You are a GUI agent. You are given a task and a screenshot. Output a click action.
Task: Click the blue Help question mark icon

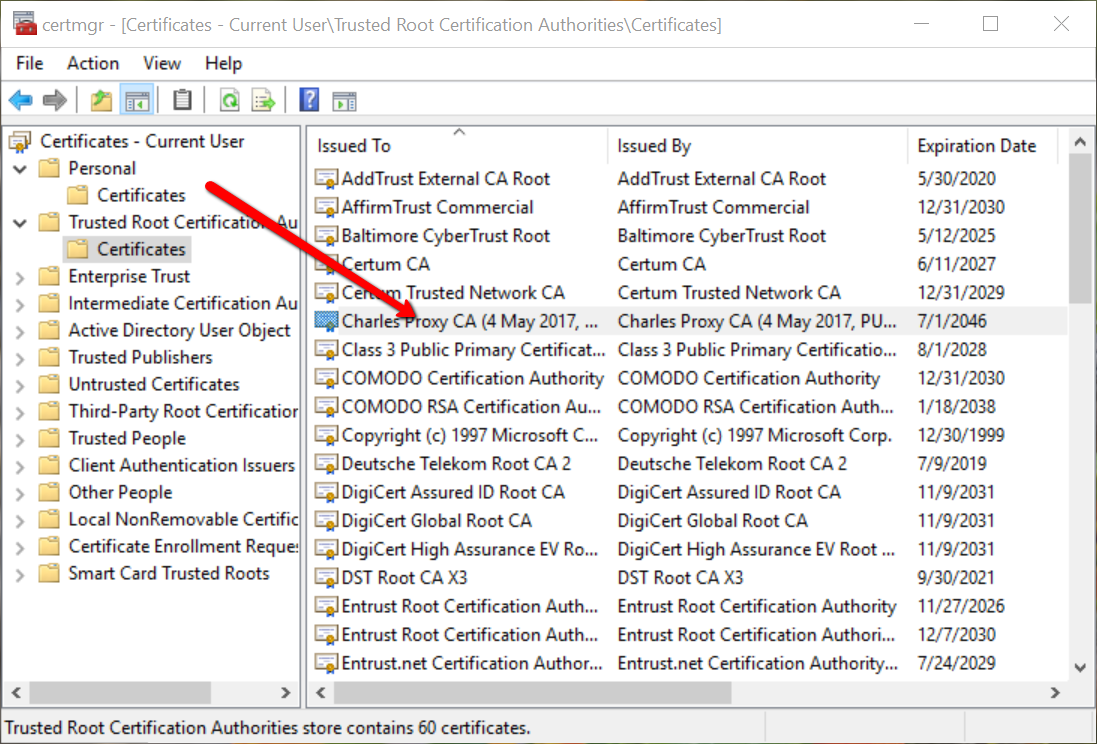coord(309,100)
